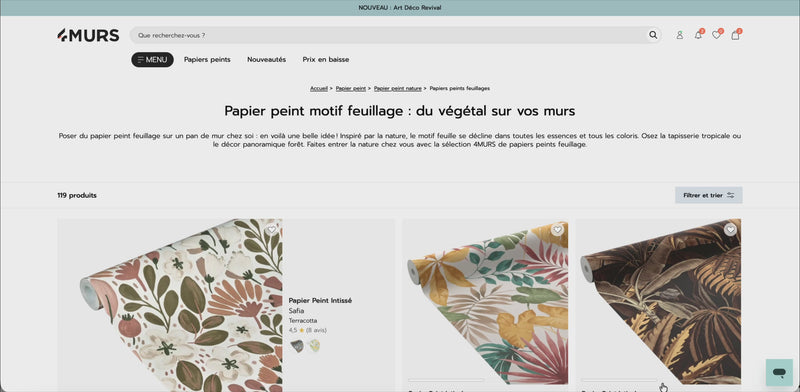The width and height of the screenshot is (800, 392).
Task: Click the 4MURS logo
Action: tap(88, 35)
